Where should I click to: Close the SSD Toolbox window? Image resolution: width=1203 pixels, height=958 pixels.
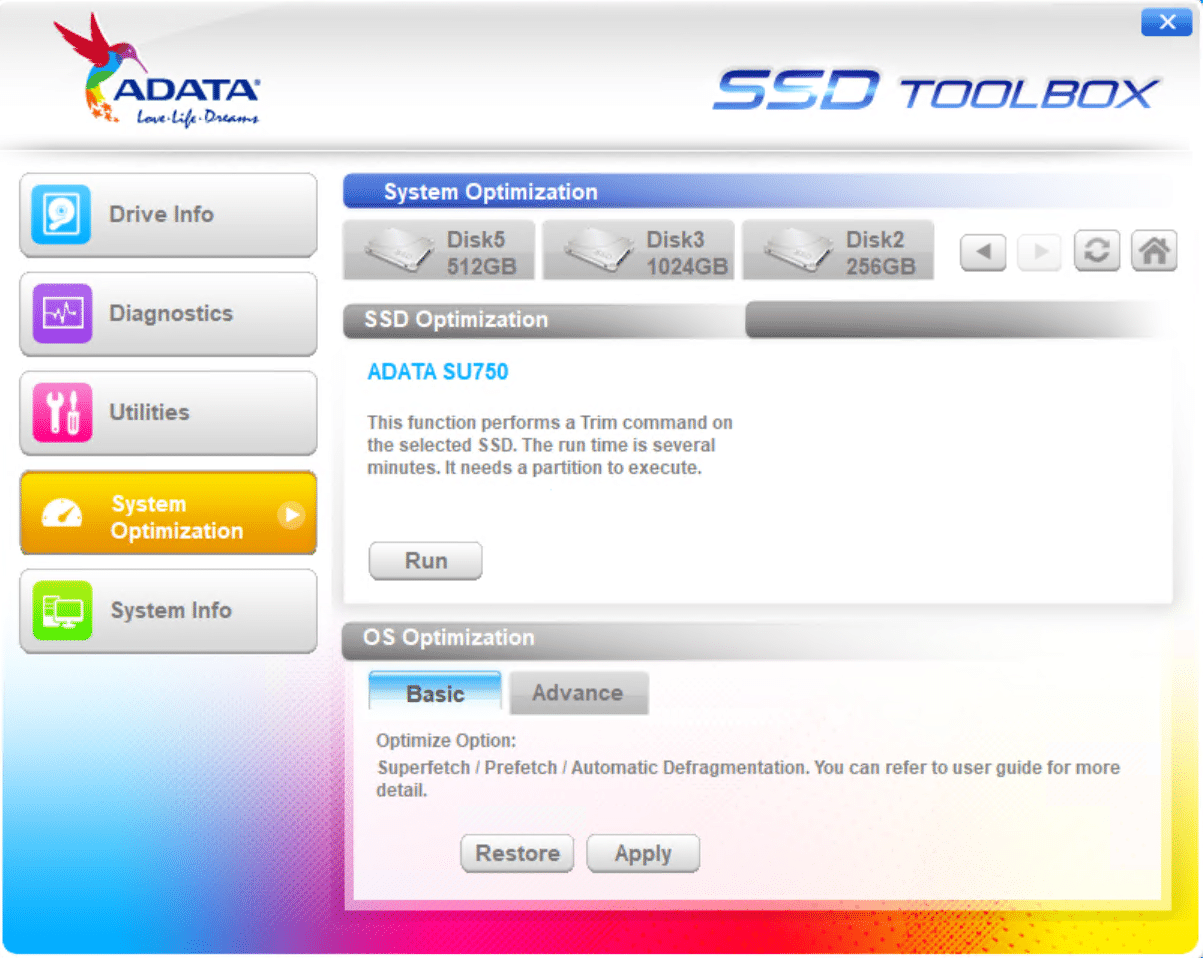(1166, 23)
